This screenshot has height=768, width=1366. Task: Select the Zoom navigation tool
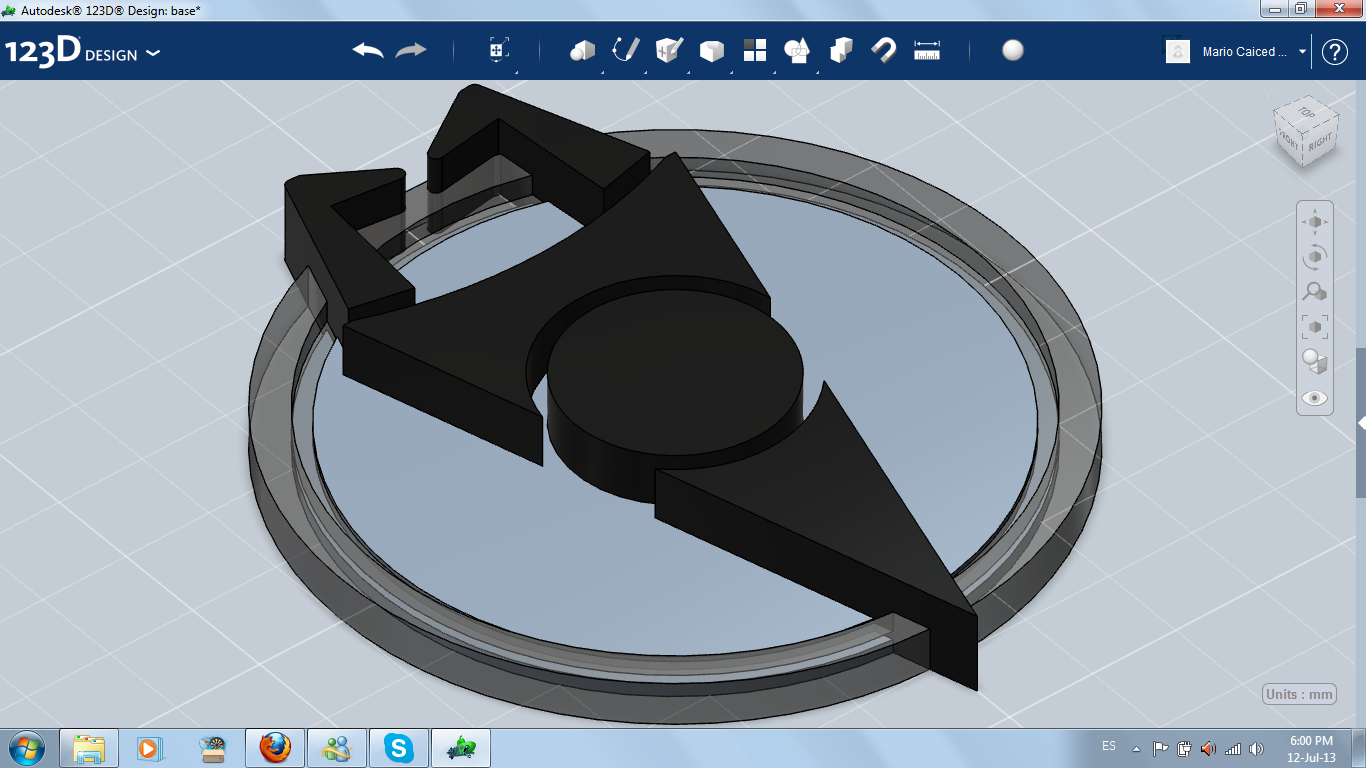click(1315, 291)
